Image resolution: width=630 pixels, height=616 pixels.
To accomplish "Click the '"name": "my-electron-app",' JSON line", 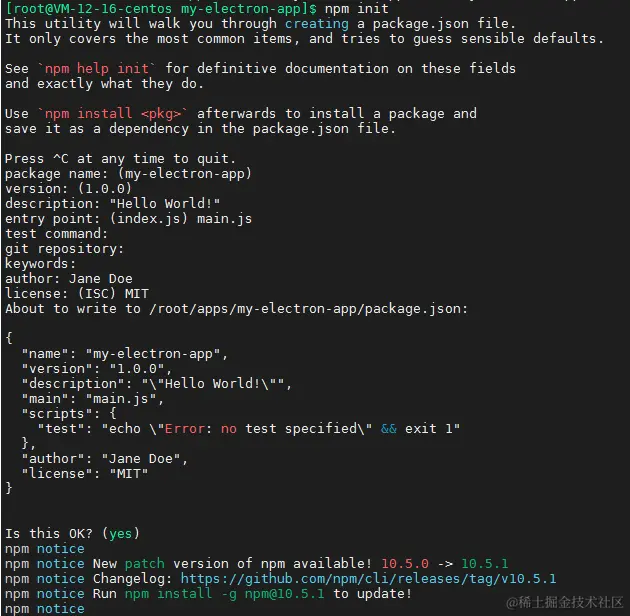I will [x=125, y=354].
